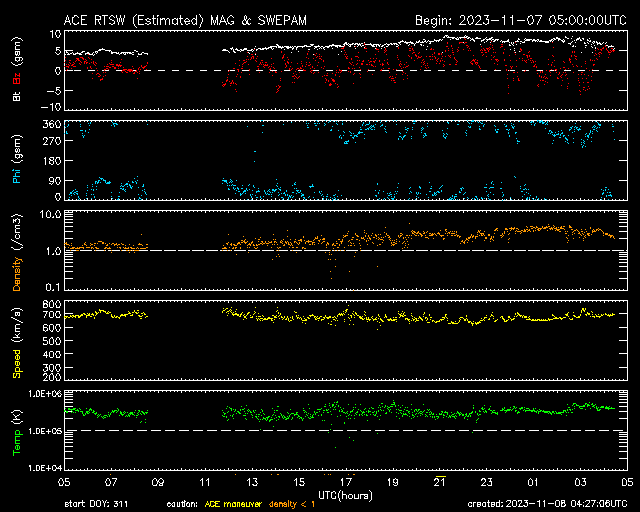The height and width of the screenshot is (512, 640).
Task: Click the Begin 2023-11-07 timestamp text
Action: [520, 19]
